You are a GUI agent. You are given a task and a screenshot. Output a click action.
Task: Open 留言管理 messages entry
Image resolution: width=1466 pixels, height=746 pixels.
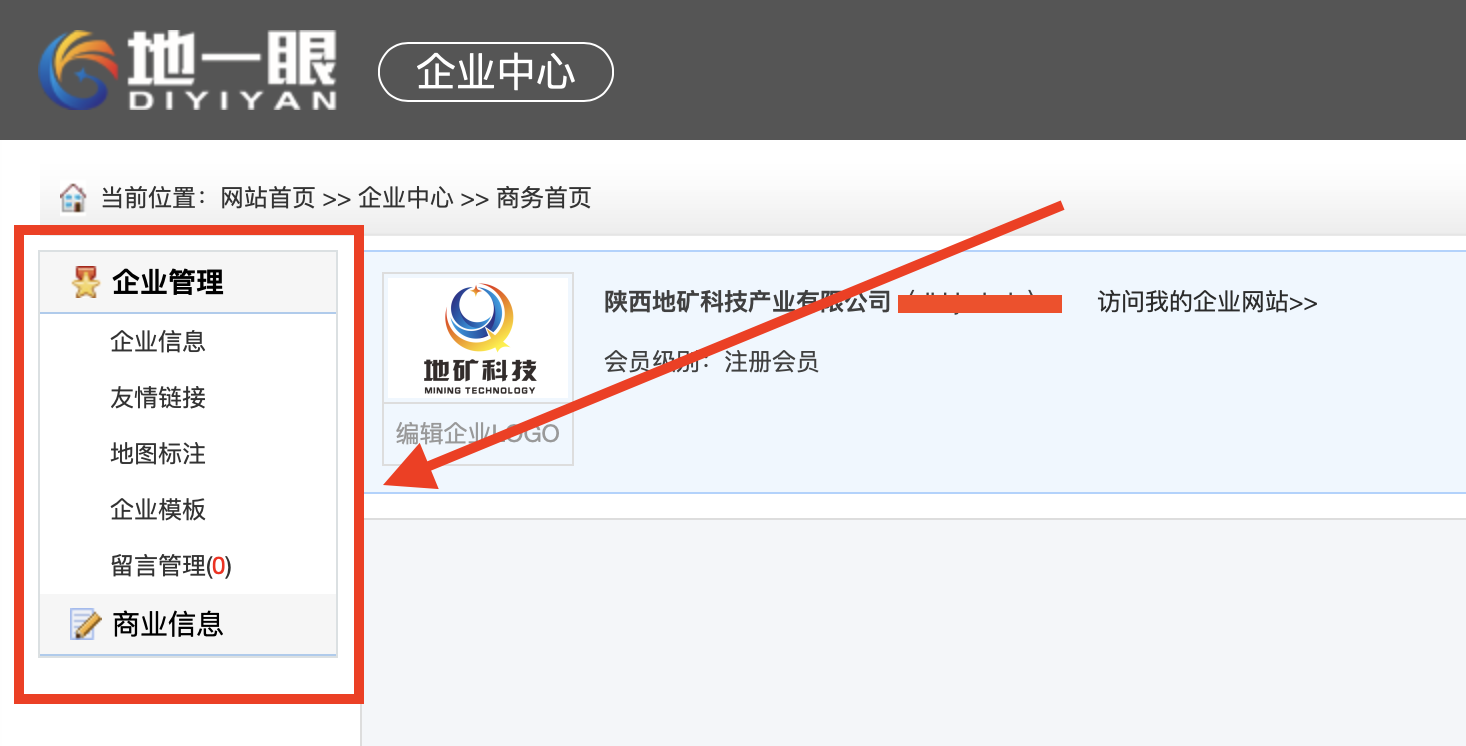171,567
